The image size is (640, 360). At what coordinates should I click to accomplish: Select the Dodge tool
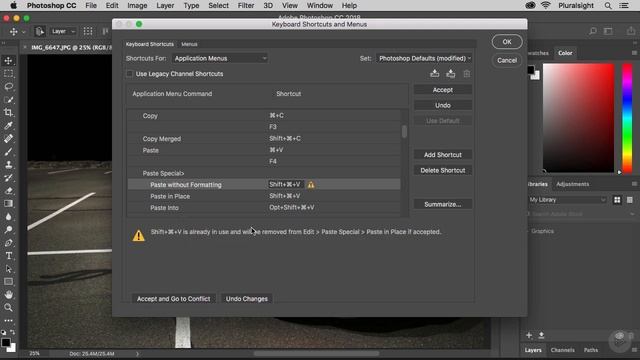(8, 229)
